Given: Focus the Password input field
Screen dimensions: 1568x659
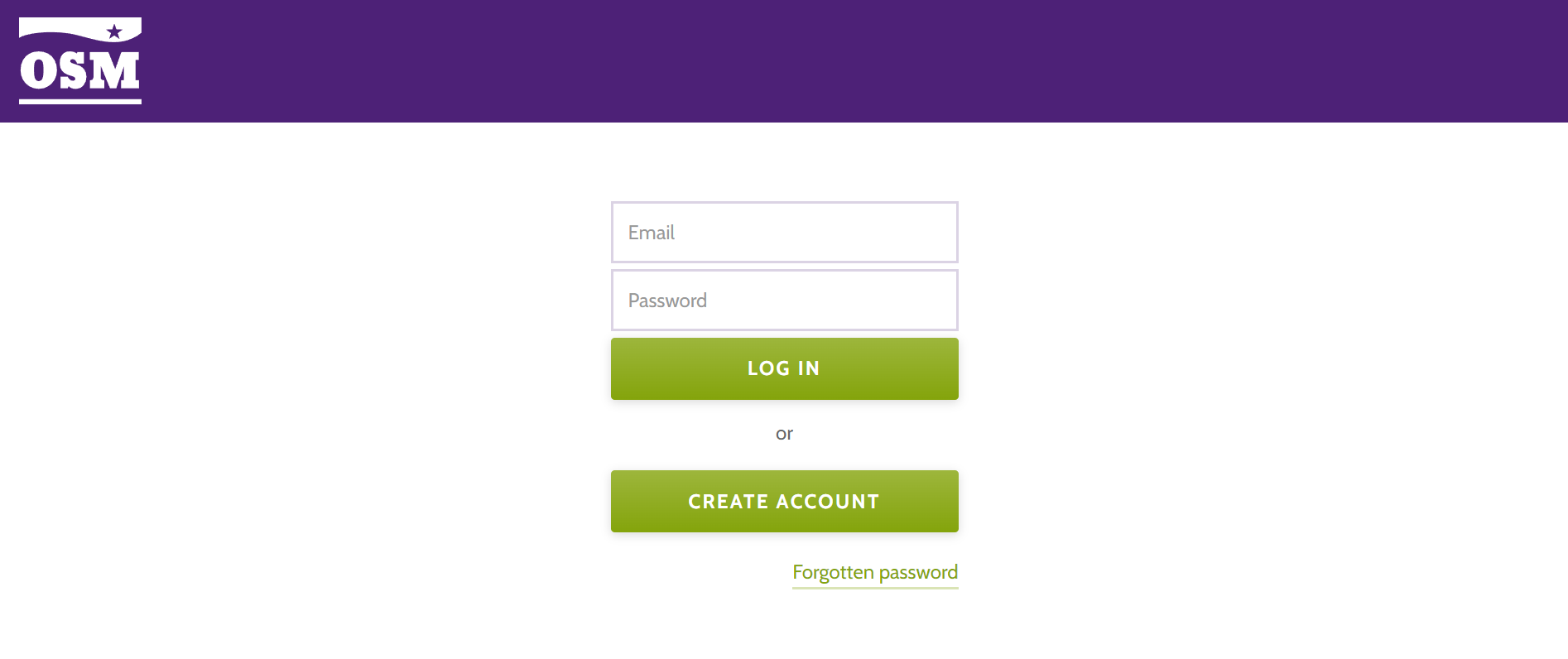Looking at the screenshot, I should coord(783,300).
